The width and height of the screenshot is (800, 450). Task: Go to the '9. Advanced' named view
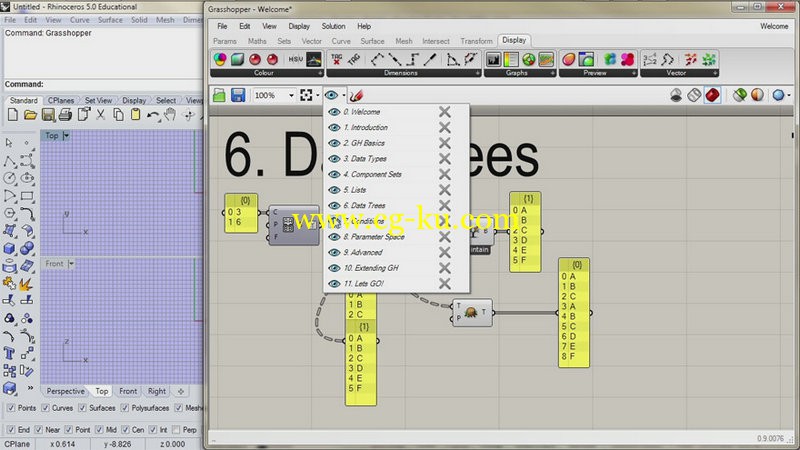pyautogui.click(x=362, y=253)
